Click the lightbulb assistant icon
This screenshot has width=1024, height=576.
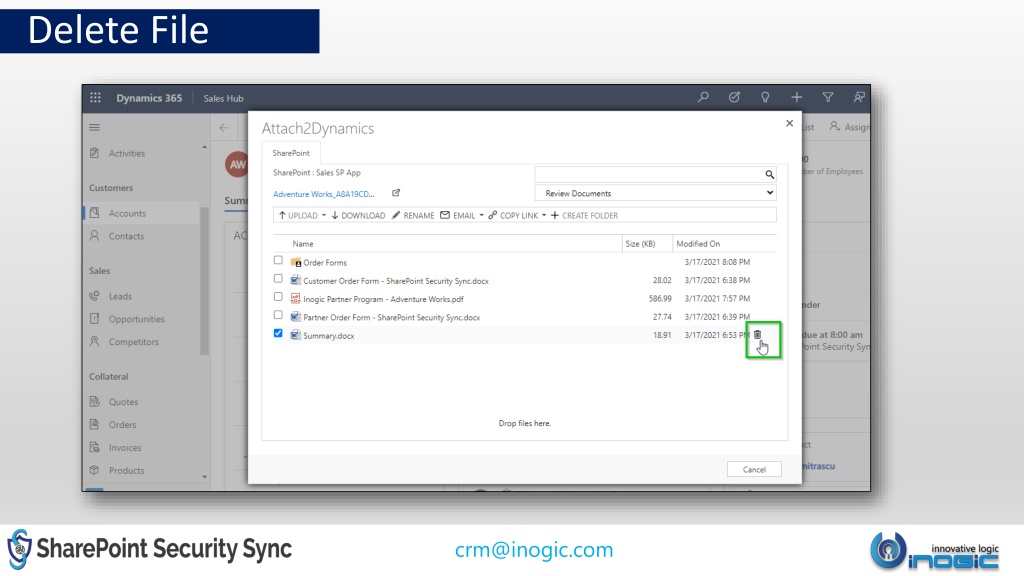[765, 97]
